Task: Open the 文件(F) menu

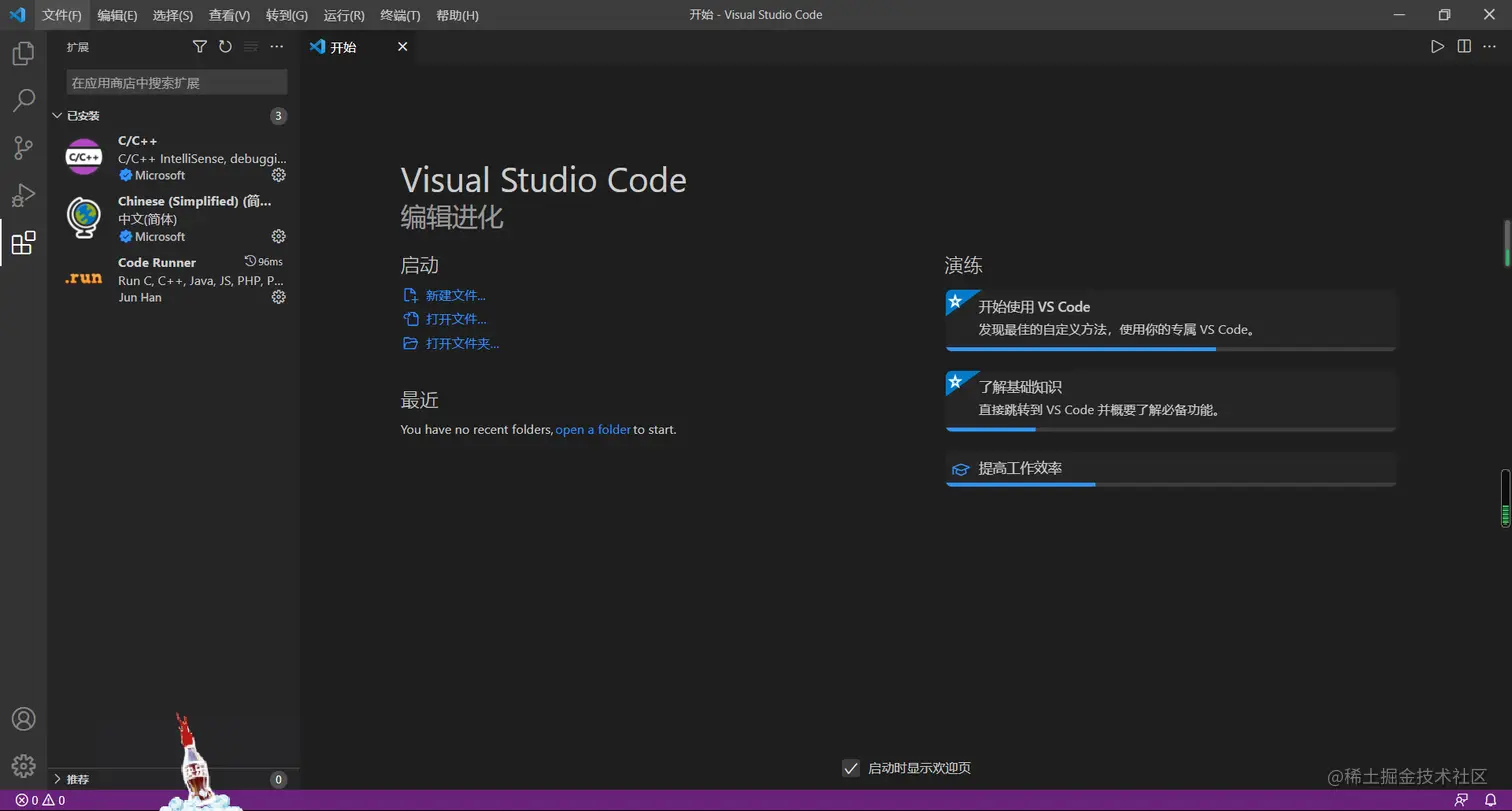Action: click(62, 15)
